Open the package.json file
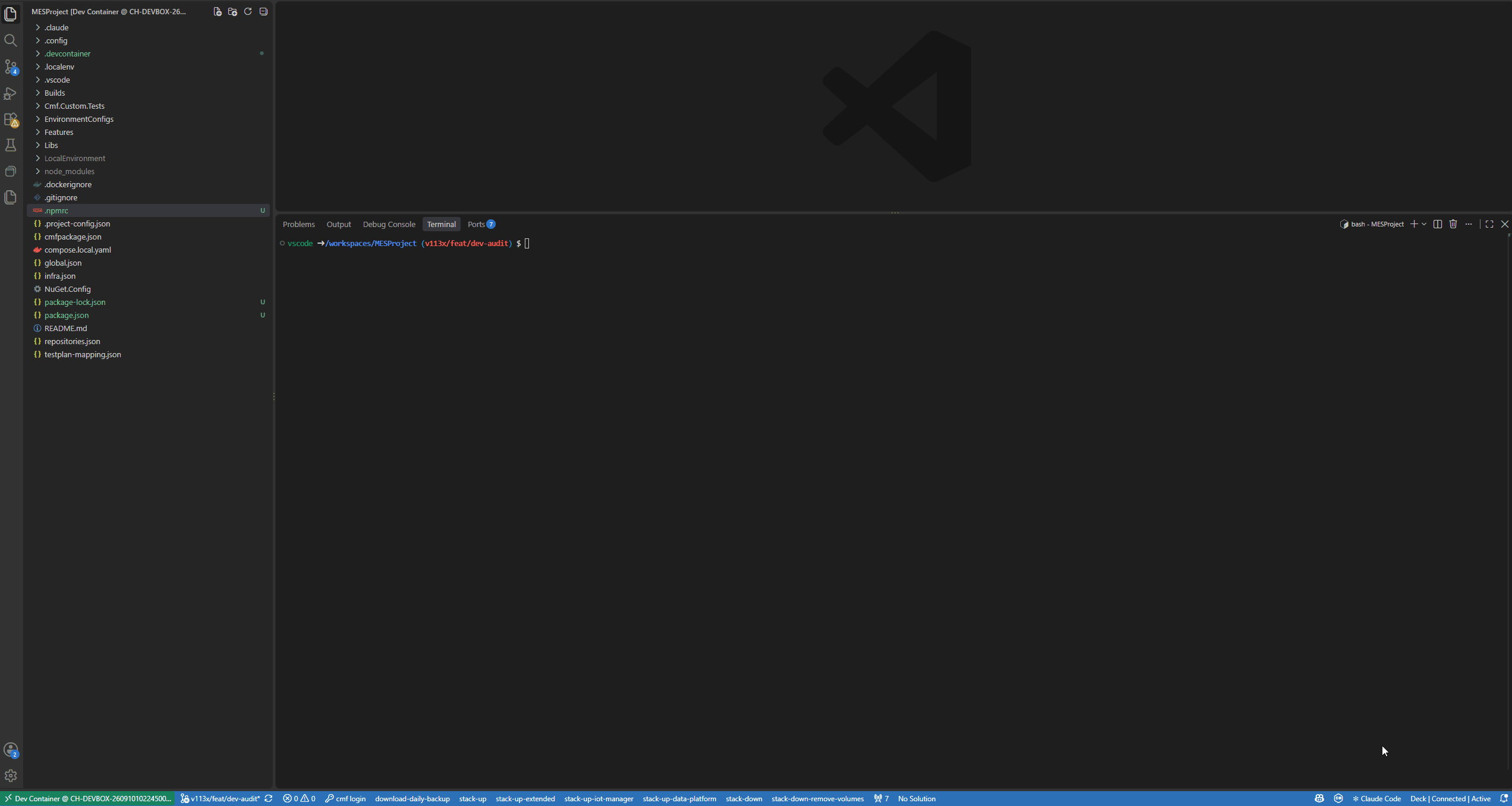The height and width of the screenshot is (806, 1512). [149, 315]
